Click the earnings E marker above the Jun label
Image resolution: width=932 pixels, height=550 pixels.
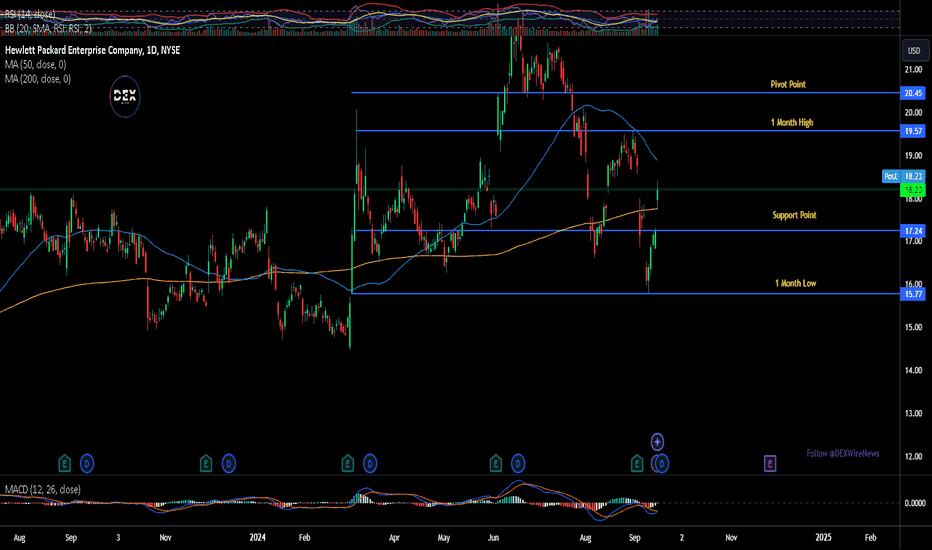[x=495, y=463]
